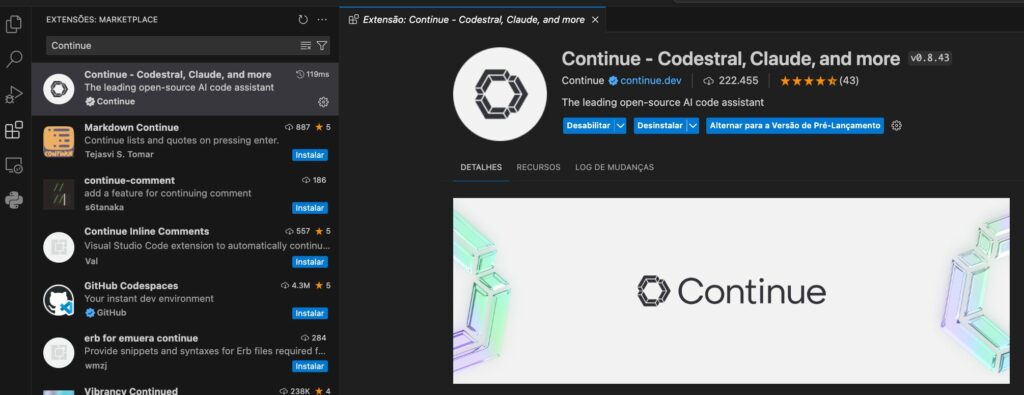This screenshot has width=1024, height=395.
Task: Click the Continue Inline Comments extension icon
Action: pyautogui.click(x=59, y=247)
